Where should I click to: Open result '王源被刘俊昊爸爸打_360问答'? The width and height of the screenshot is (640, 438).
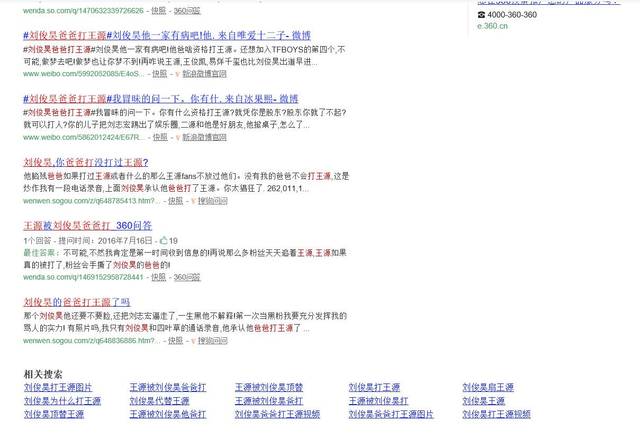coord(88,226)
